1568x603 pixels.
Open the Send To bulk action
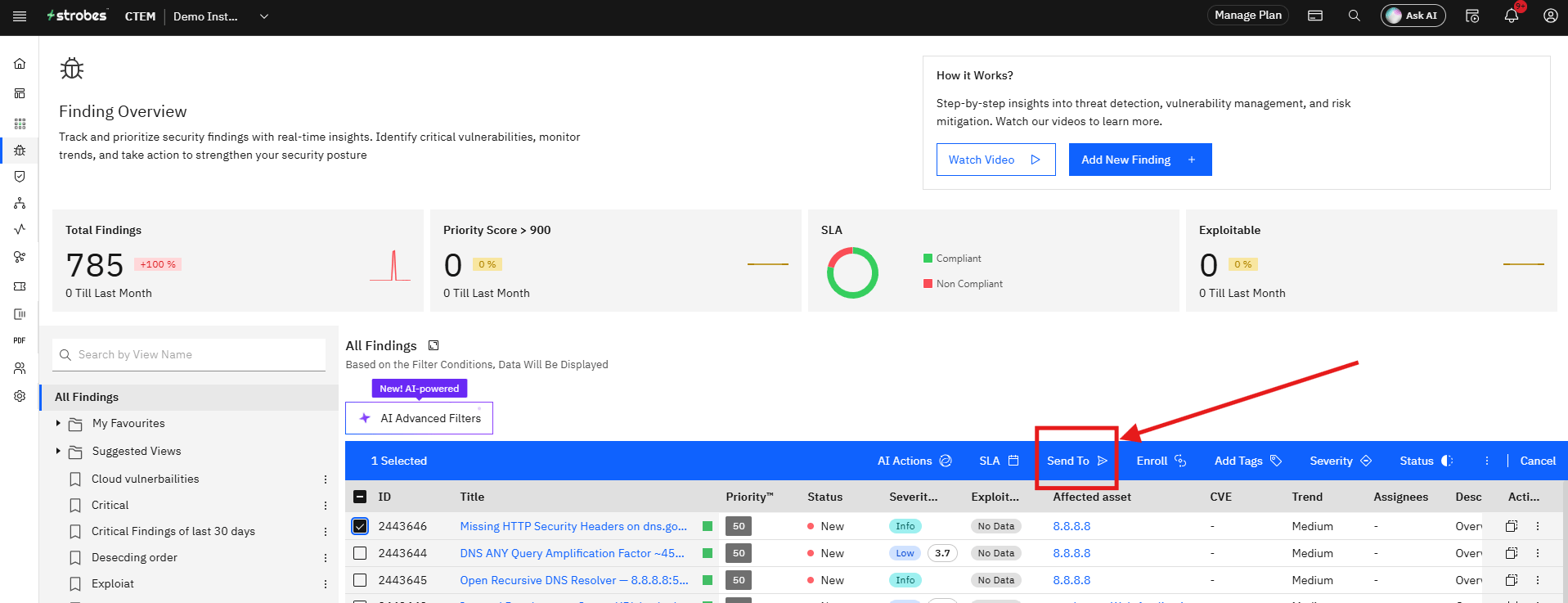pyautogui.click(x=1076, y=461)
